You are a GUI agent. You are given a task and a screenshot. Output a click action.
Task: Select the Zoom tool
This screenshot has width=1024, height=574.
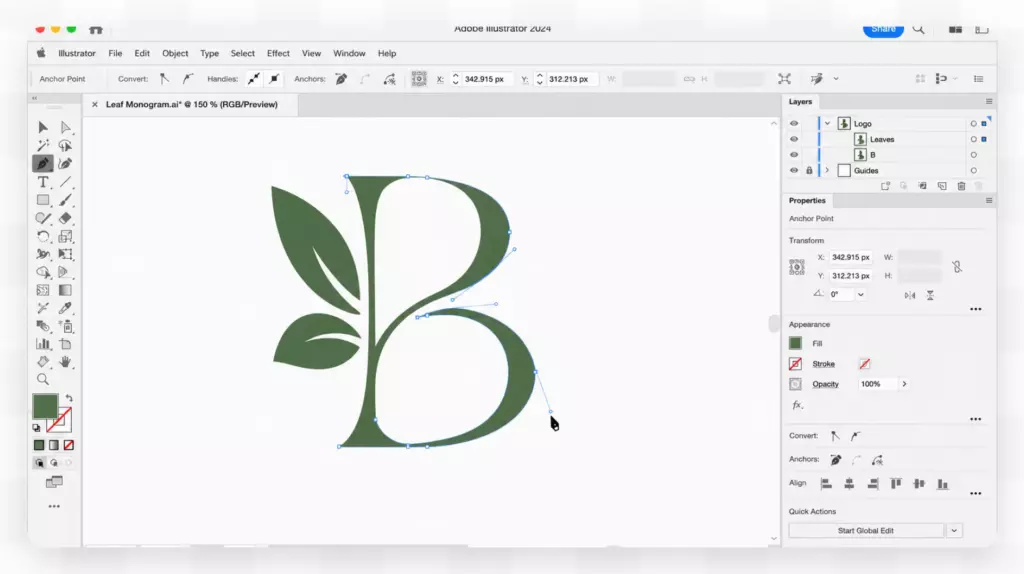pyautogui.click(x=43, y=379)
